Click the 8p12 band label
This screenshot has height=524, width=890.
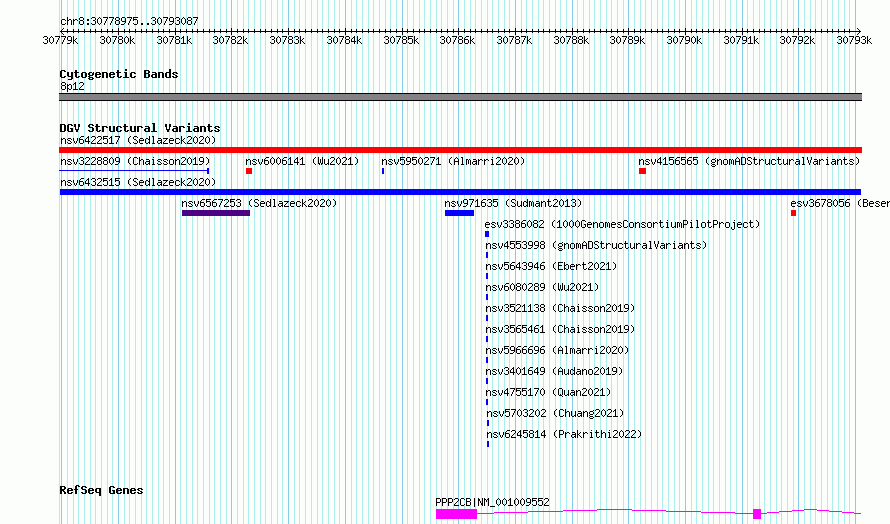72,86
